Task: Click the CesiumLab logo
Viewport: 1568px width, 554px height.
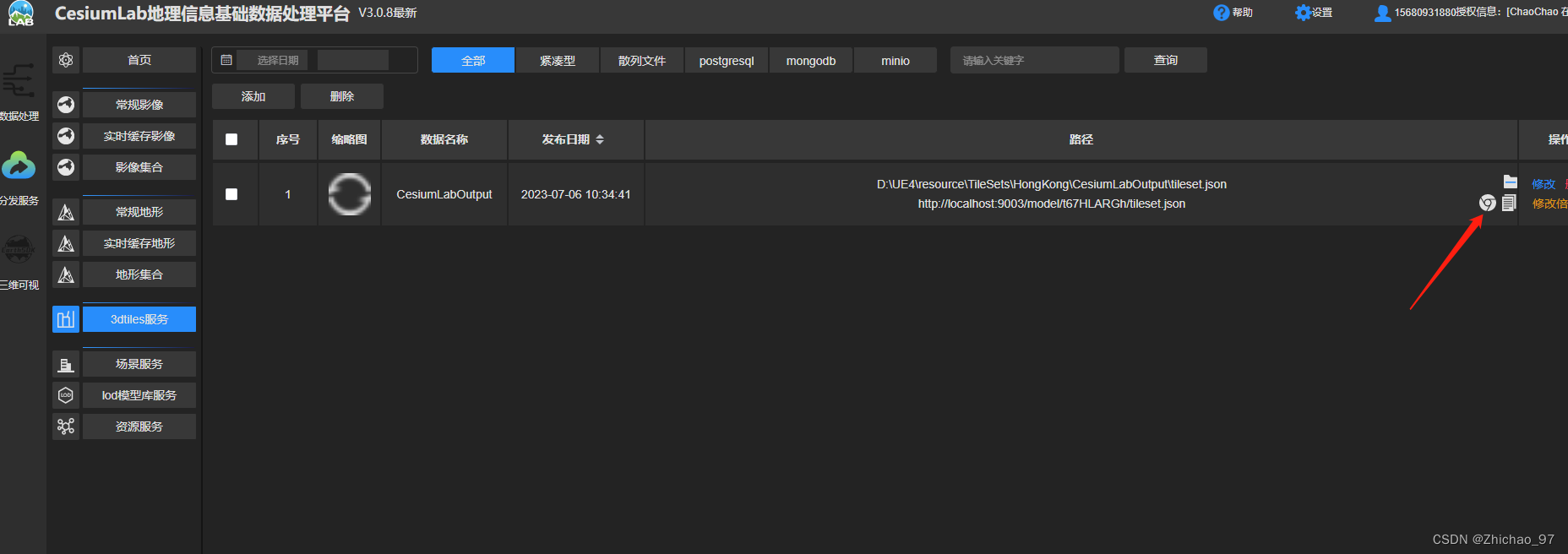Action: 20,14
